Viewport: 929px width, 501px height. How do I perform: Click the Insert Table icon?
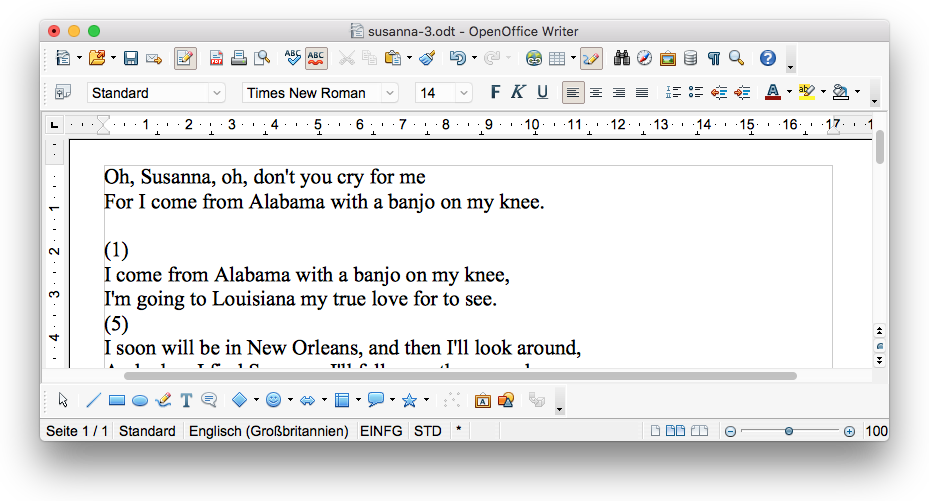click(557, 58)
